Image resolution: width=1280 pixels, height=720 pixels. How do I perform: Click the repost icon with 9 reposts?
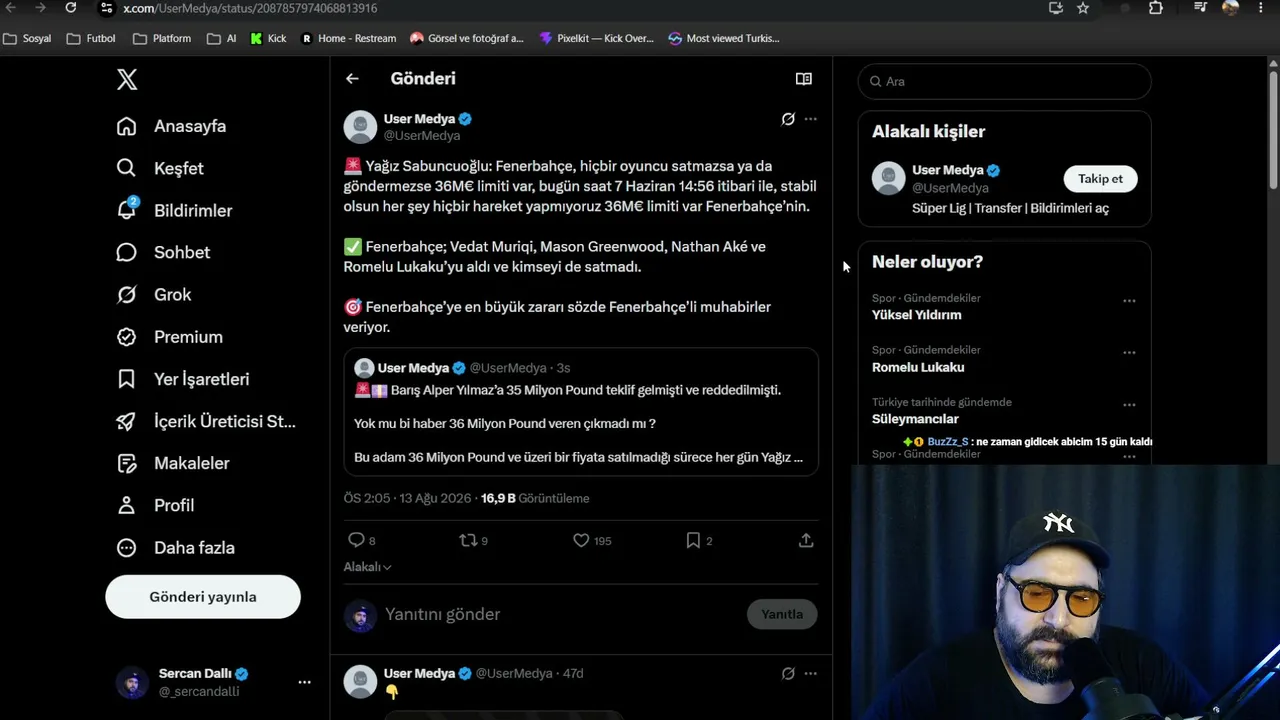(x=473, y=540)
